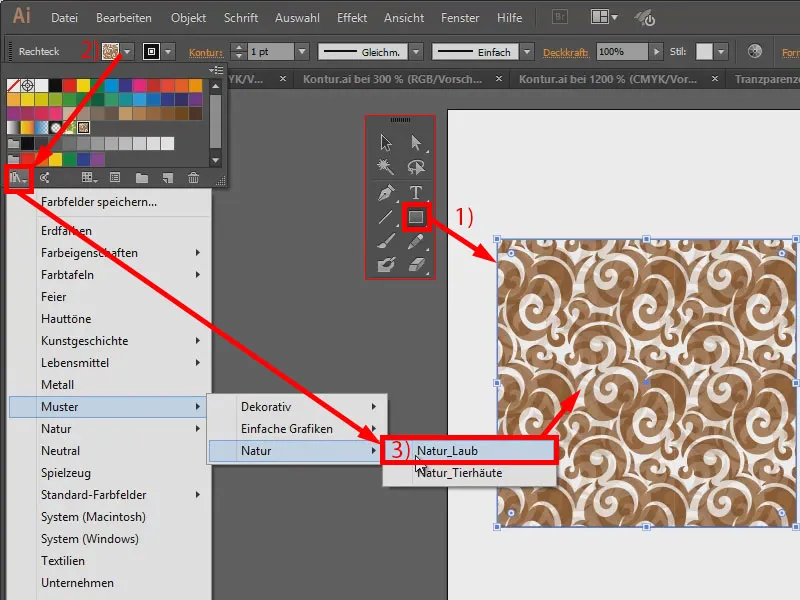Select the Magic Wand tool
The image size is (800, 600).
(386, 167)
